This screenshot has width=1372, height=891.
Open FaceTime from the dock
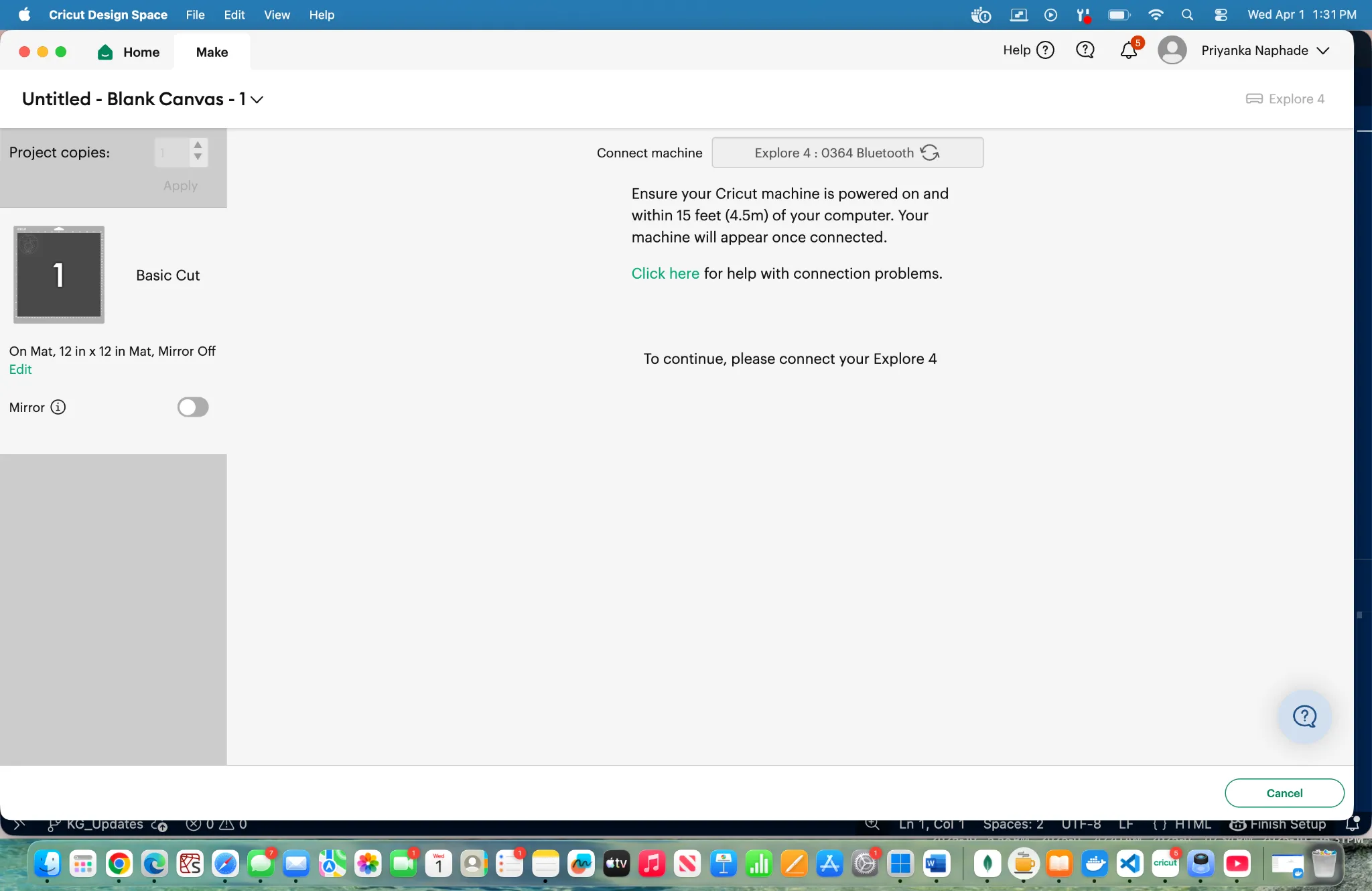tap(403, 864)
